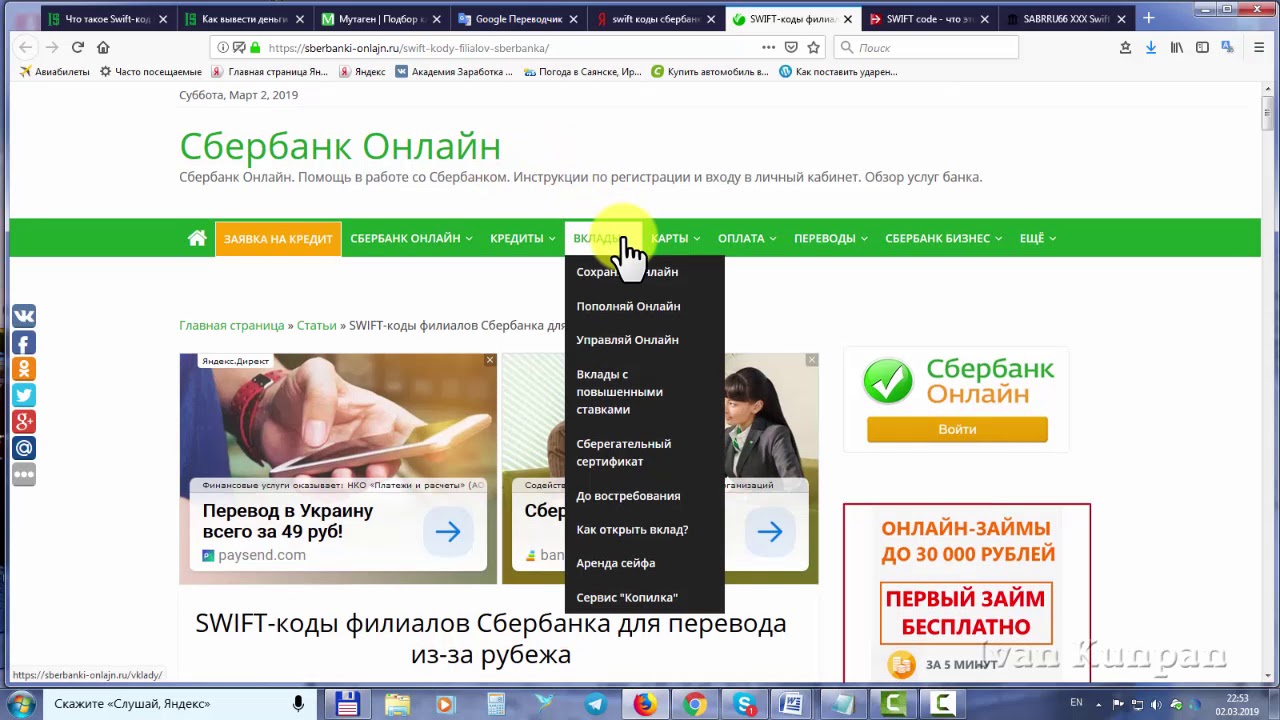1280x720 pixels.
Task: Expand Переводы dropdown menu
Action: pyautogui.click(x=830, y=238)
